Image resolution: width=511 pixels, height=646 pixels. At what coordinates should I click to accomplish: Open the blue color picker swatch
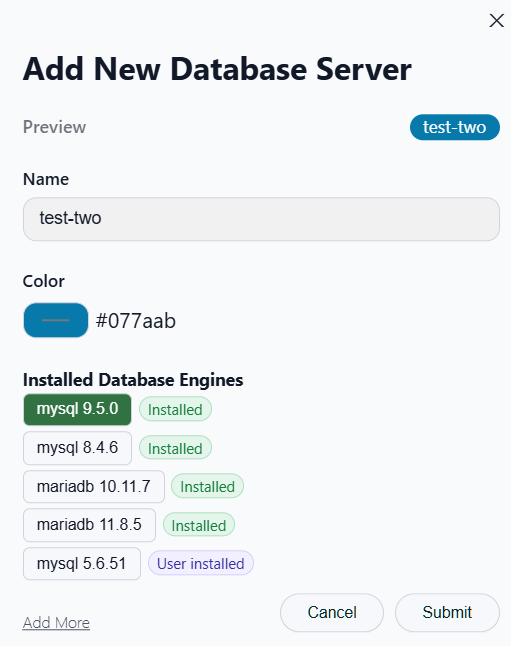click(x=56, y=320)
